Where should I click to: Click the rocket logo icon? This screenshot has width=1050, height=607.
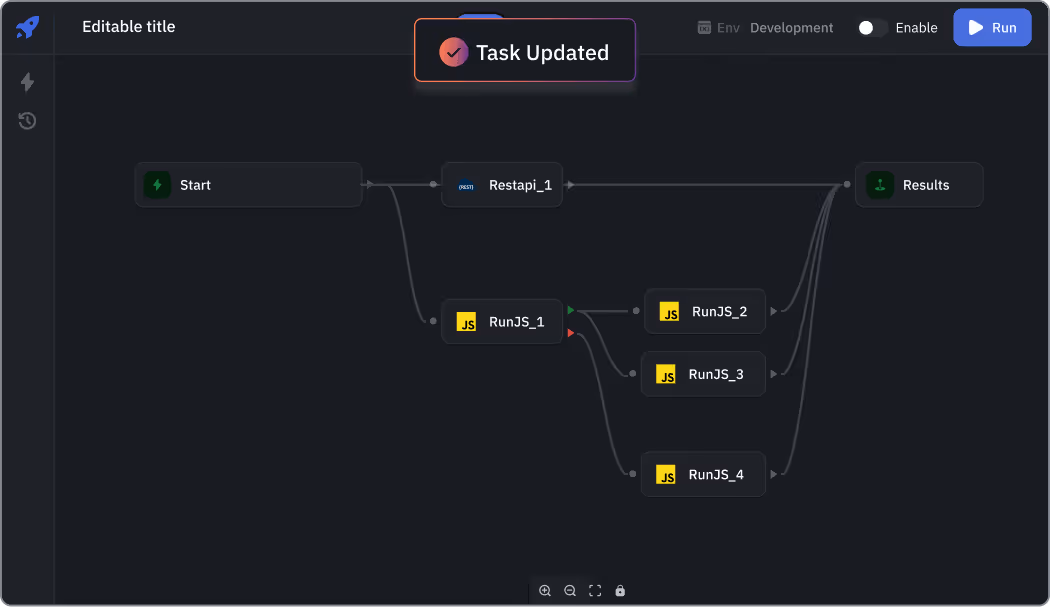point(27,27)
